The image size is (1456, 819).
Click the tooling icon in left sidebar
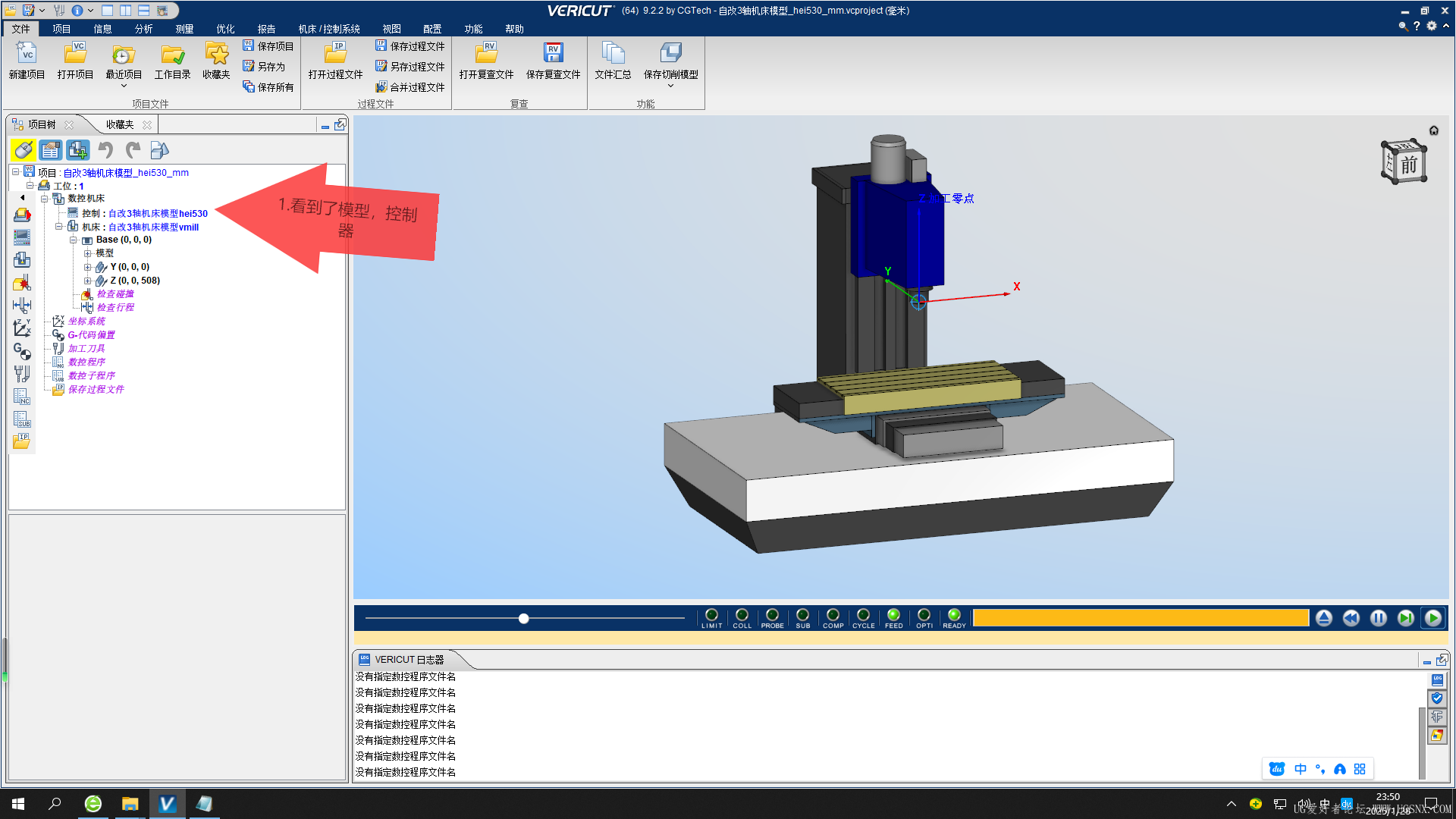pyautogui.click(x=22, y=373)
